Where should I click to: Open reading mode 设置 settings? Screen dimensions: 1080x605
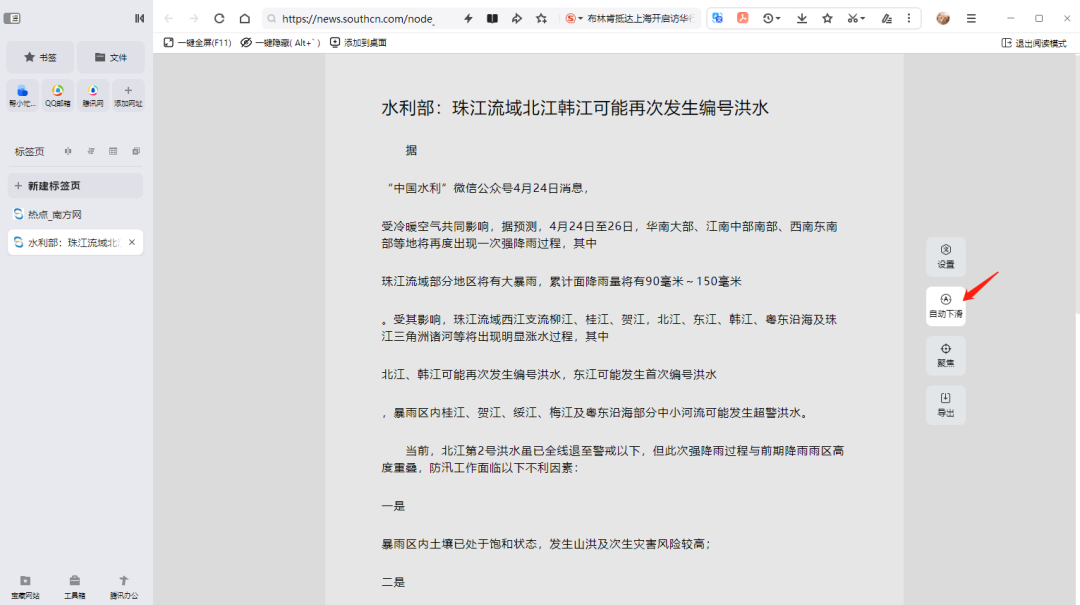point(946,256)
